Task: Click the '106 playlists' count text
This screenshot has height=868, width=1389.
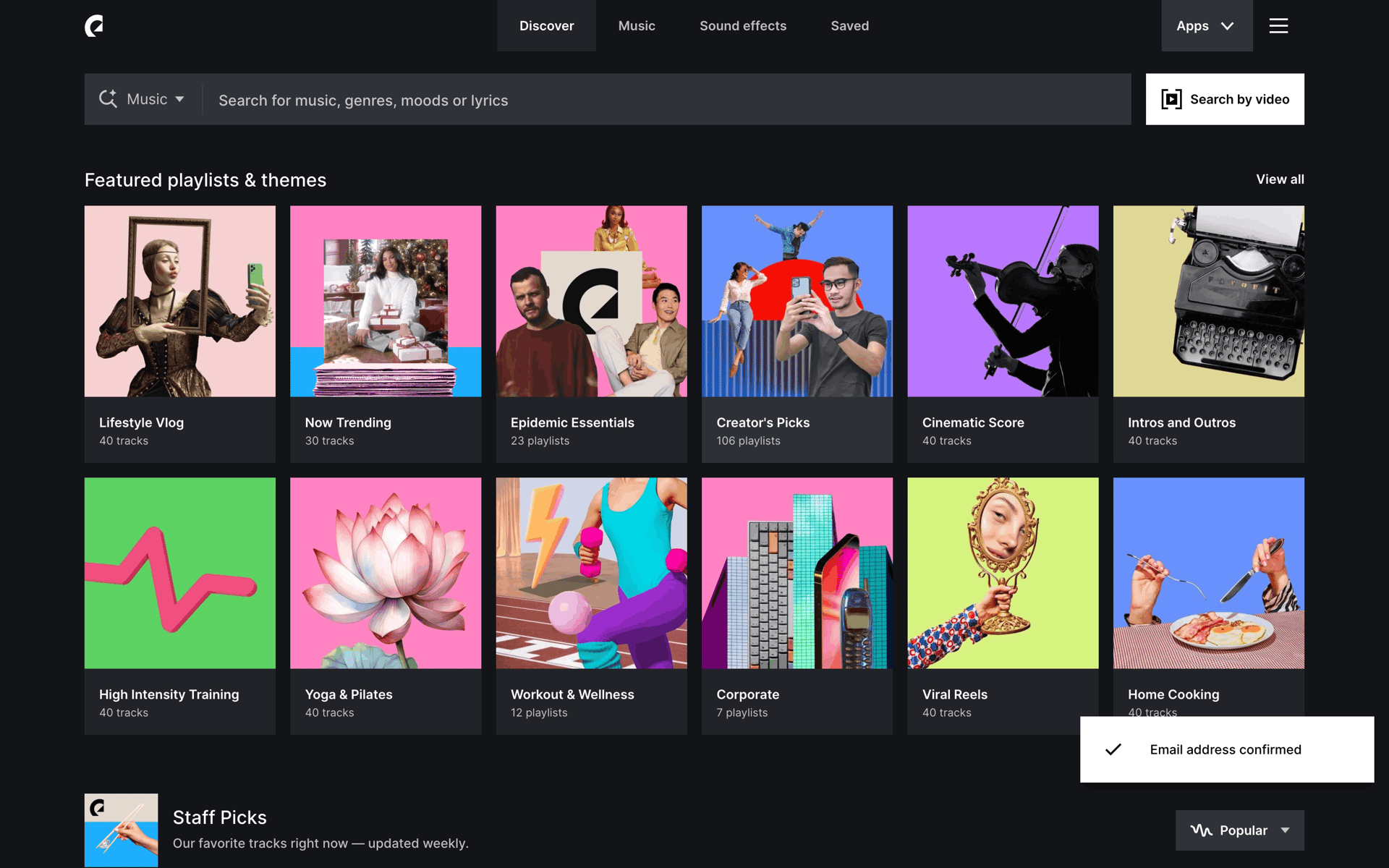Action: tap(749, 441)
